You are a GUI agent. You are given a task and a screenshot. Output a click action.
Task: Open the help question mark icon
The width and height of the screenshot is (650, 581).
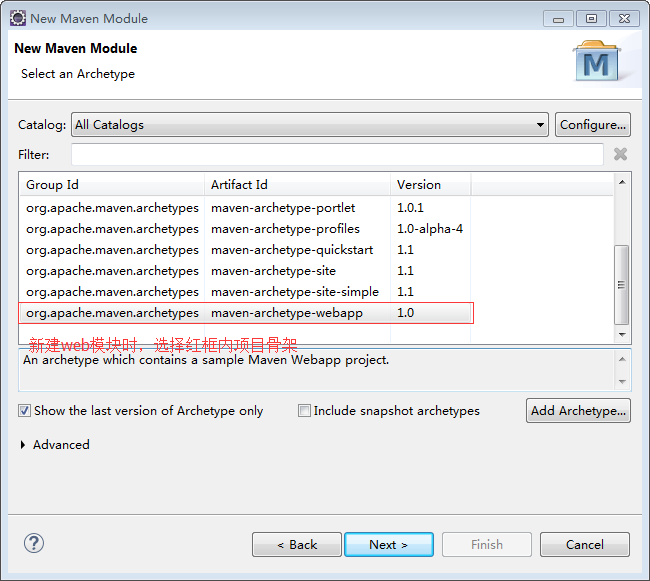34,543
